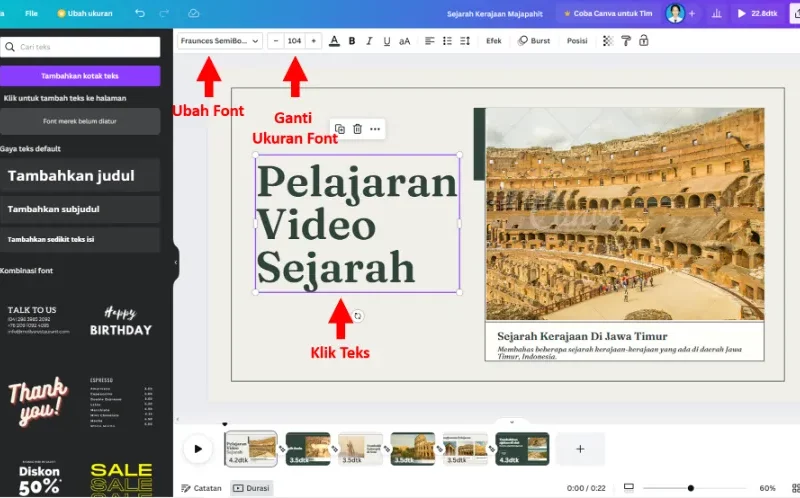Select Font merek belum diatur button
800x498 pixels.
(80, 121)
